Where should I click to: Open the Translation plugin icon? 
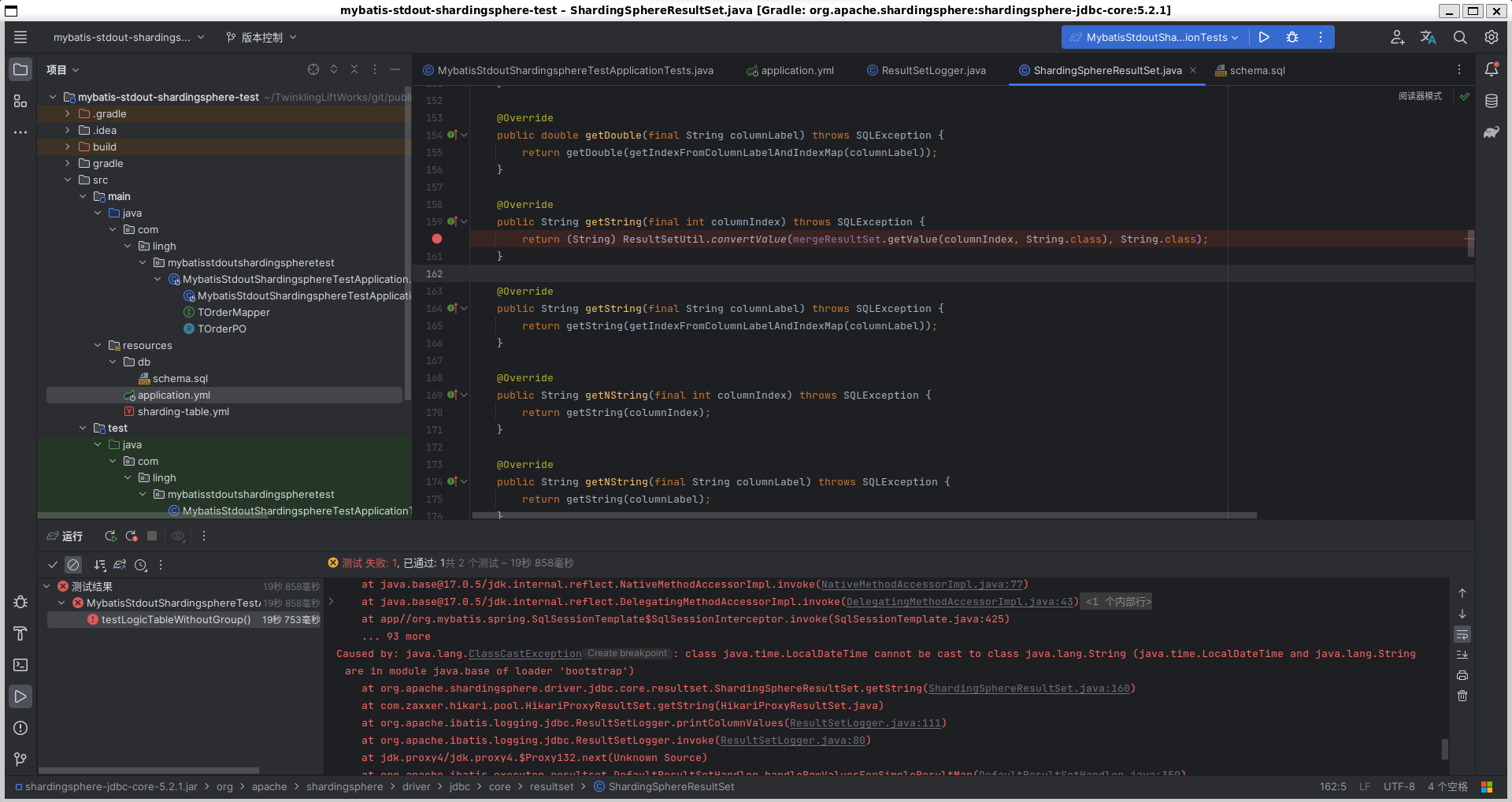coord(1428,37)
